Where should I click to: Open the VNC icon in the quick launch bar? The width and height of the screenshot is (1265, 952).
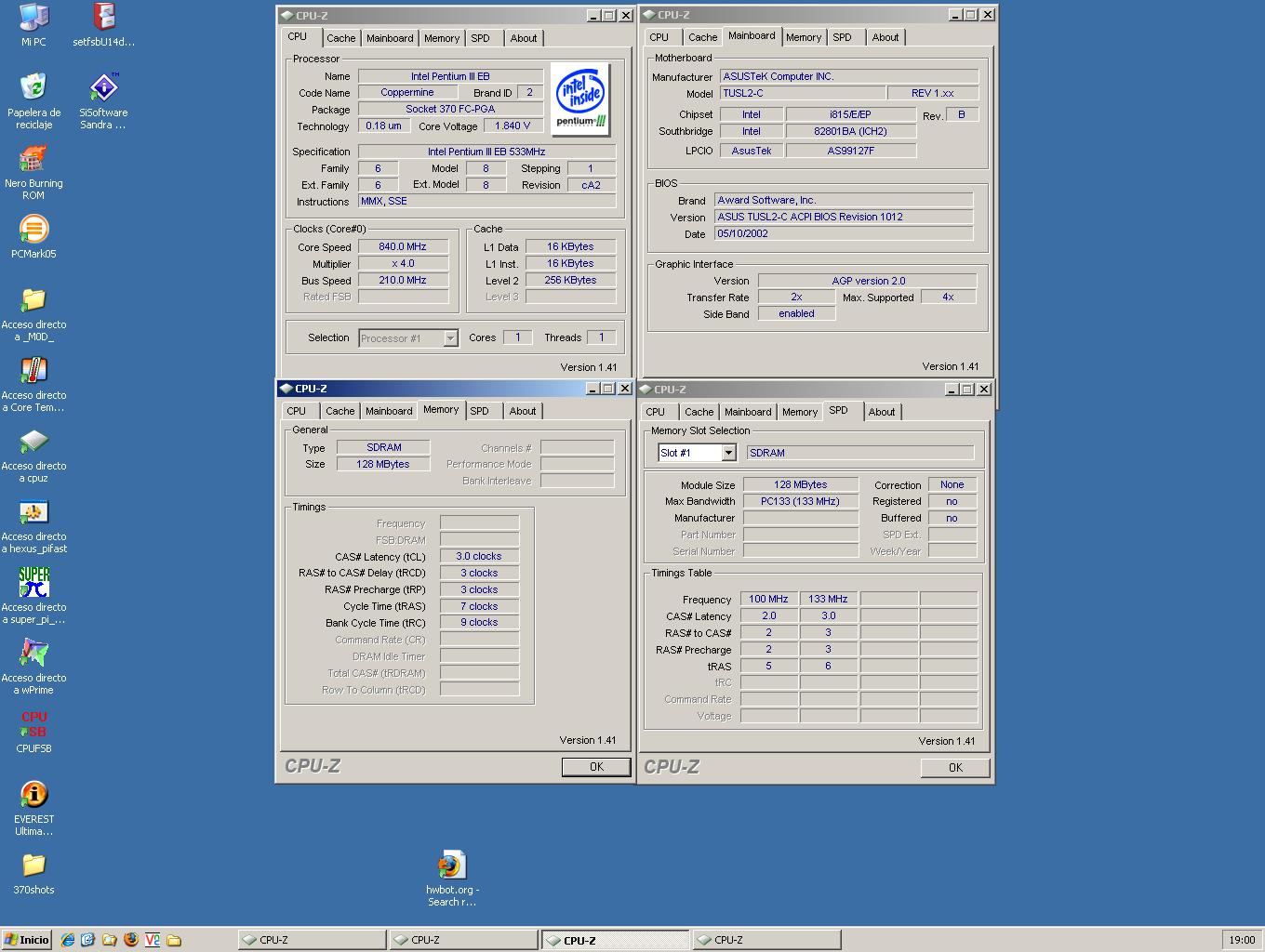[x=153, y=940]
